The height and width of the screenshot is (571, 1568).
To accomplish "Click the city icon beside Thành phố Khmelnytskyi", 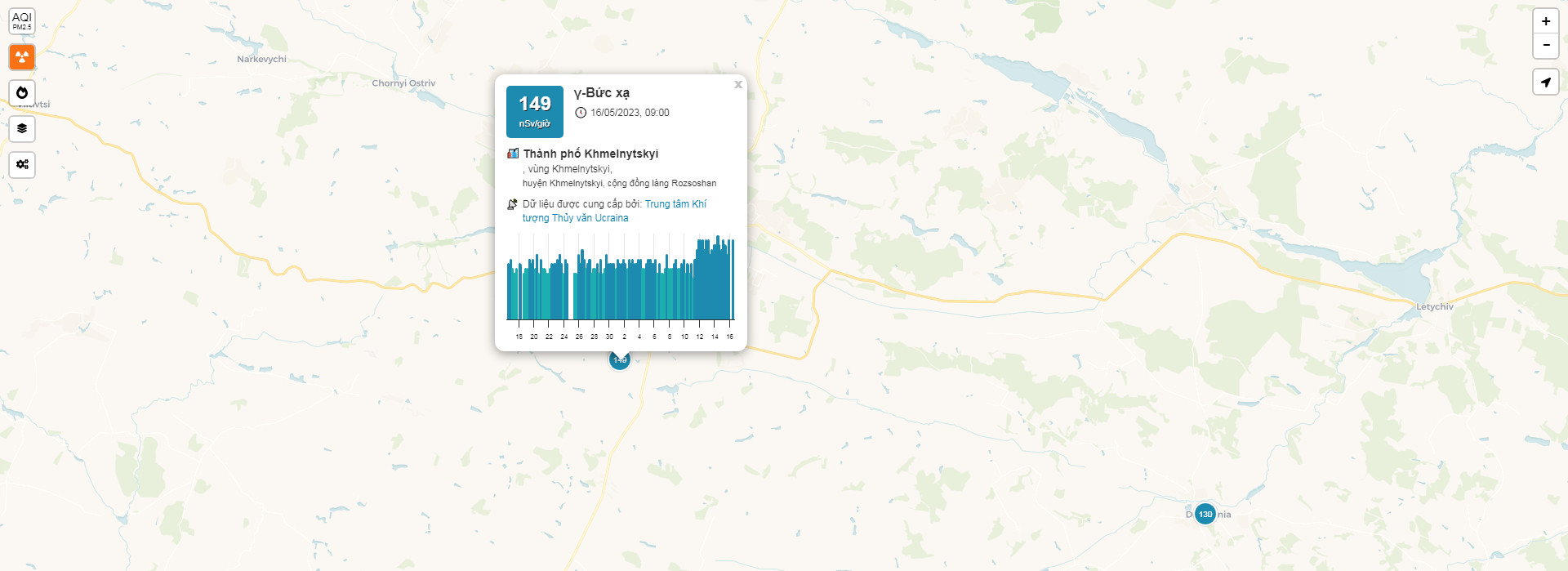I will tap(513, 154).
